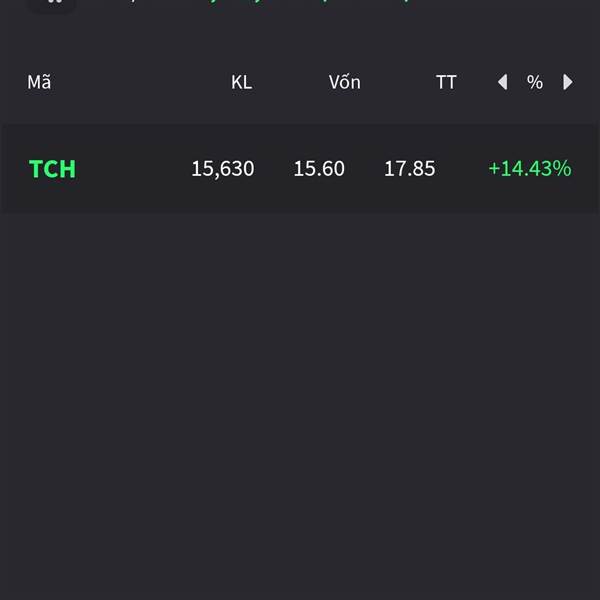Click the +14.43% gain figure
Image resolution: width=600 pixels, height=600 pixels.
530,169
